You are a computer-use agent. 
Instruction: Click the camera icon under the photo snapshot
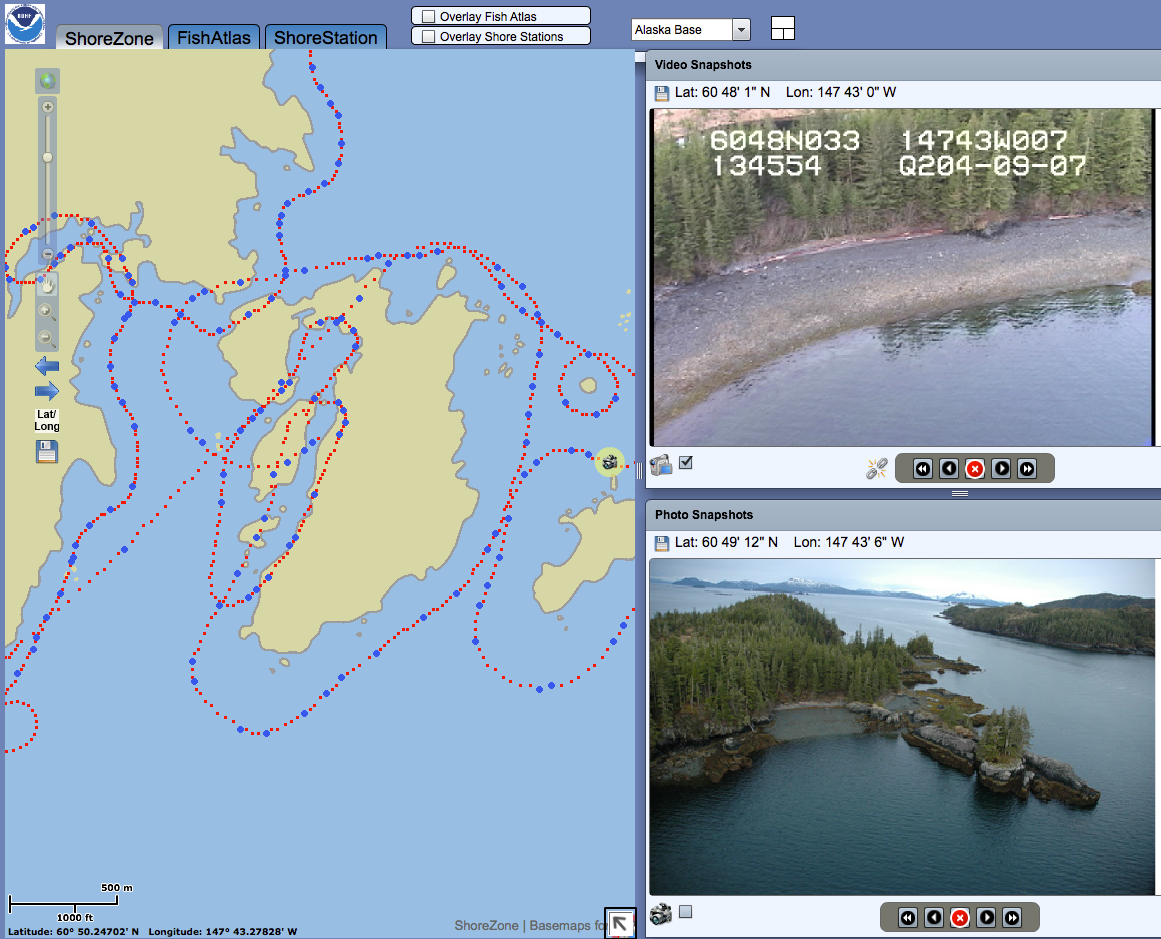coord(659,912)
